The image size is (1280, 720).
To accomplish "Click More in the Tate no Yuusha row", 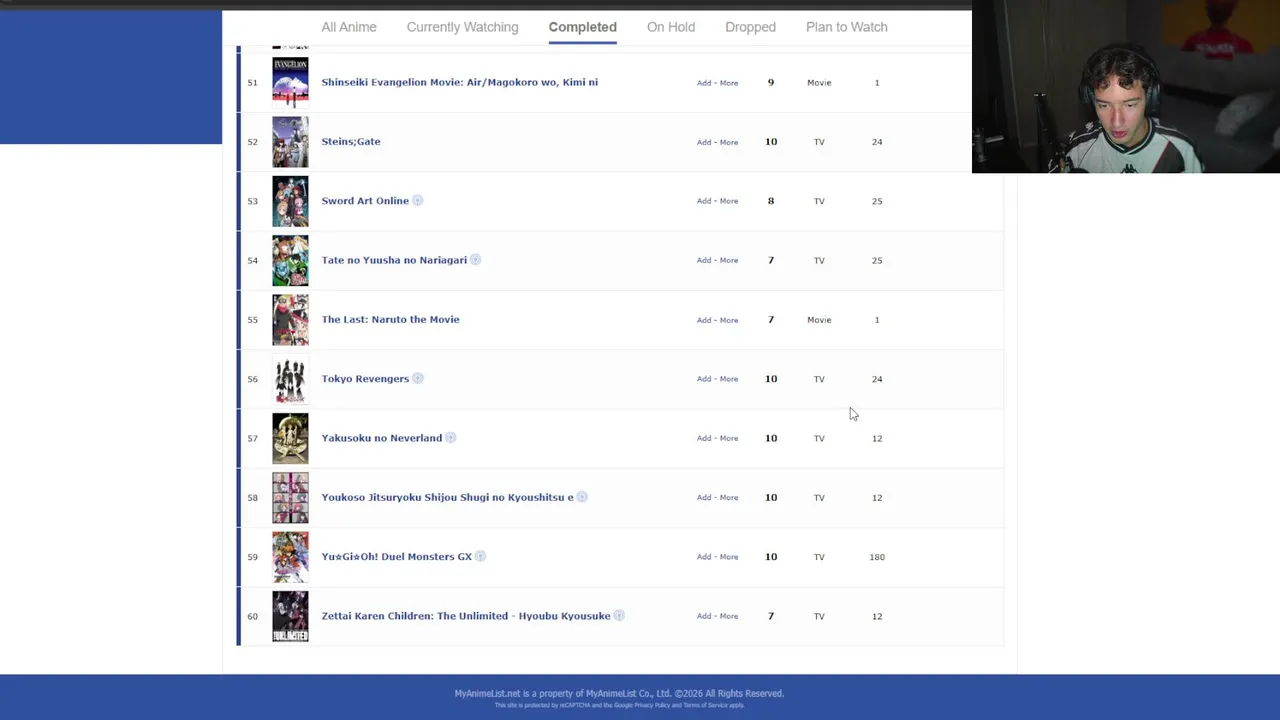I will point(728,260).
